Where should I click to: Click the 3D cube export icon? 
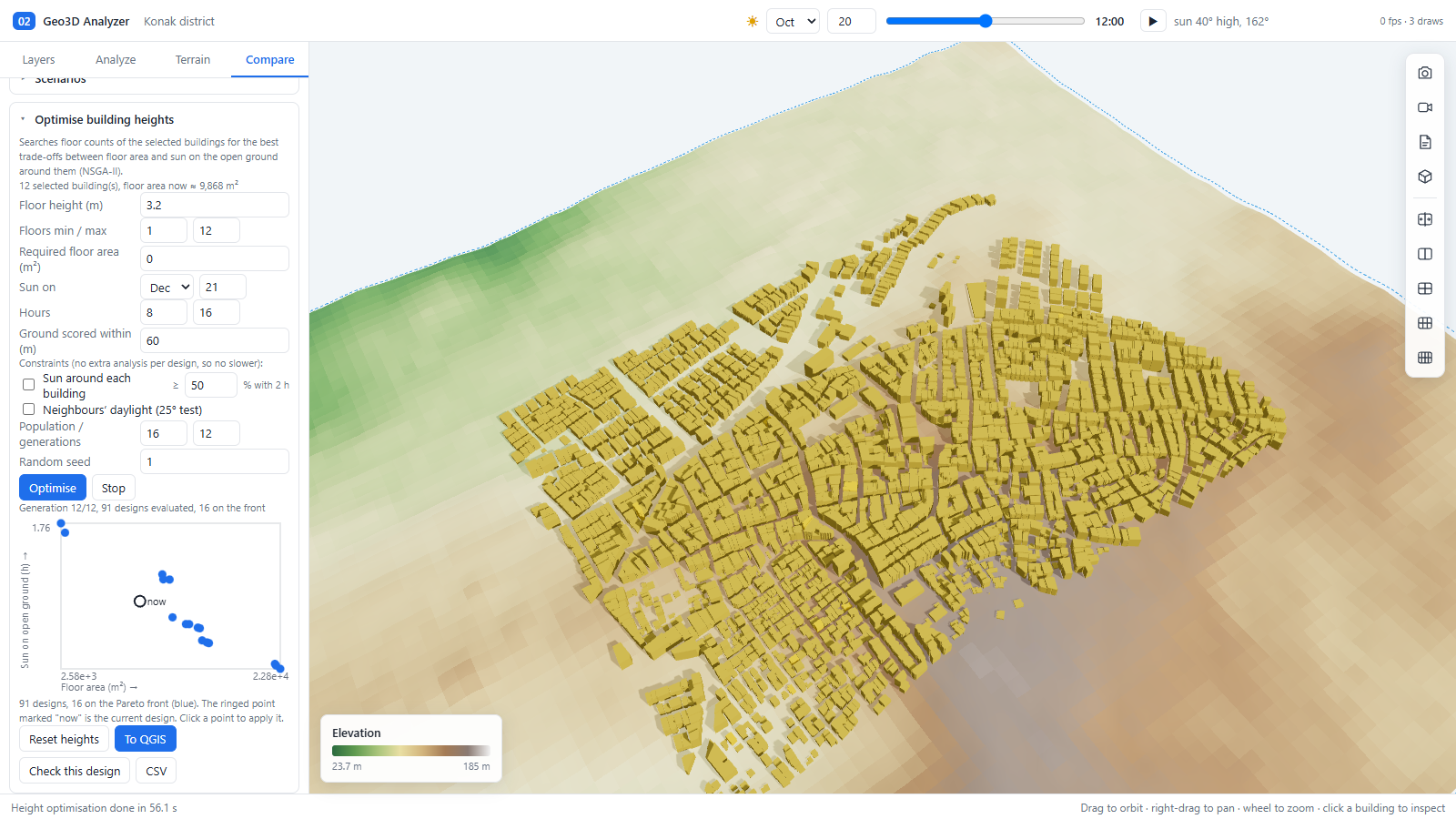(1425, 177)
